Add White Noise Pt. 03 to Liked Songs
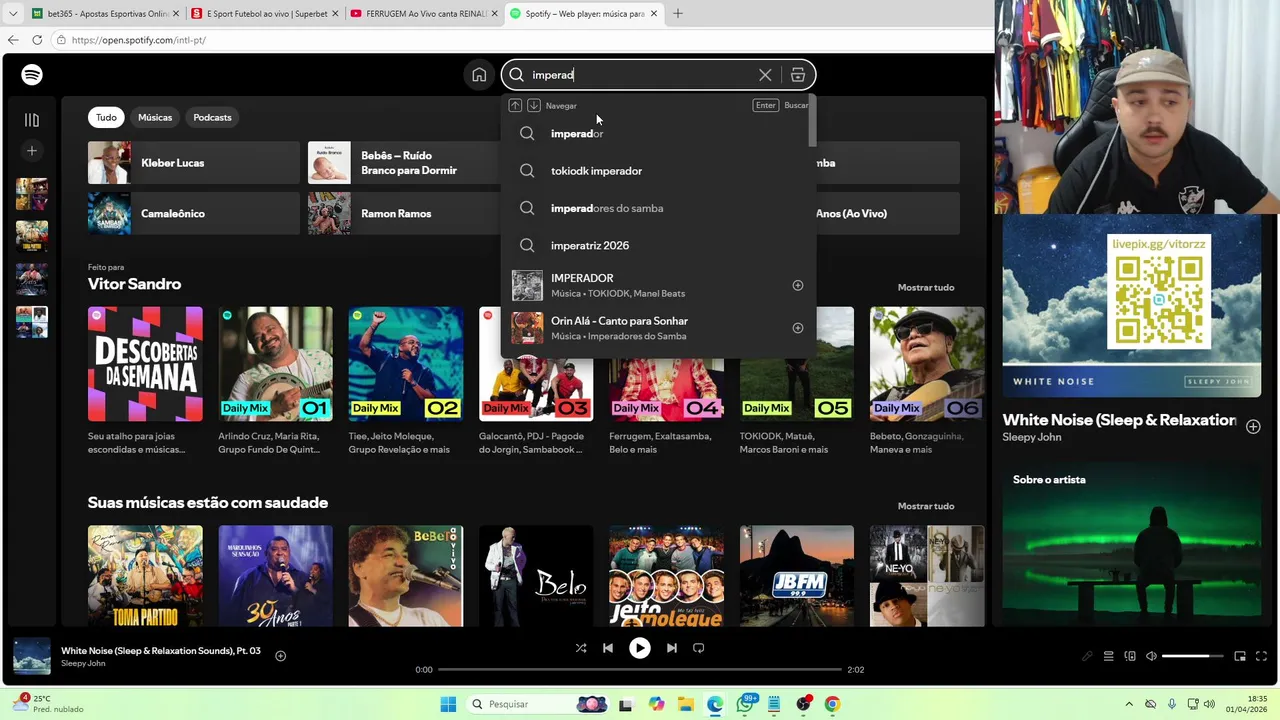Viewport: 1280px width, 720px height. coord(281,656)
